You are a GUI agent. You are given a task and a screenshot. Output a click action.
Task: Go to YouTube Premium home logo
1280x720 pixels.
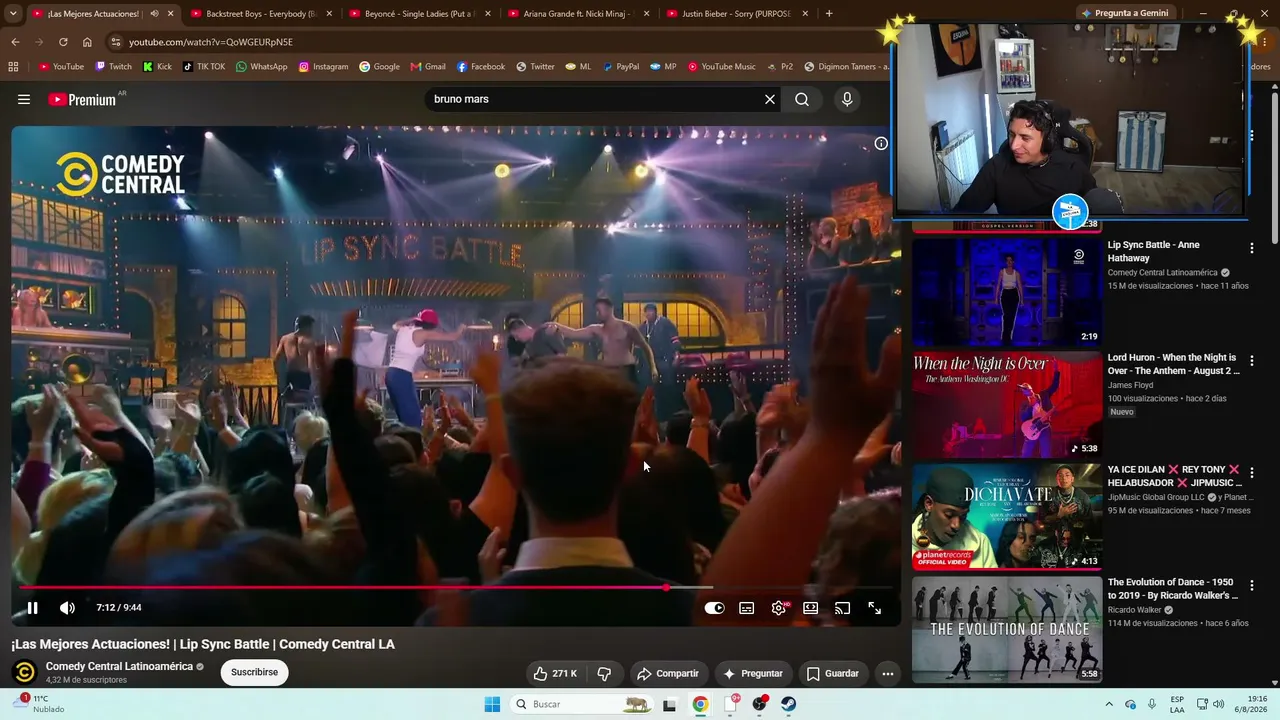84,99
